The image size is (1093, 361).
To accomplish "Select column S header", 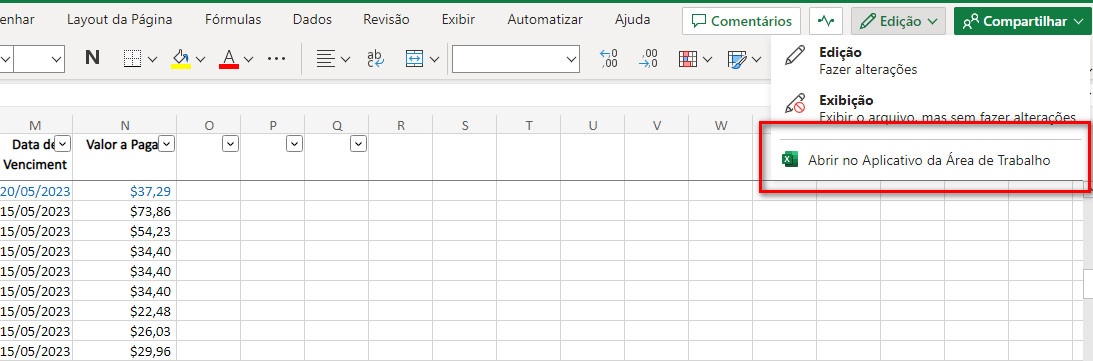I will 465,125.
